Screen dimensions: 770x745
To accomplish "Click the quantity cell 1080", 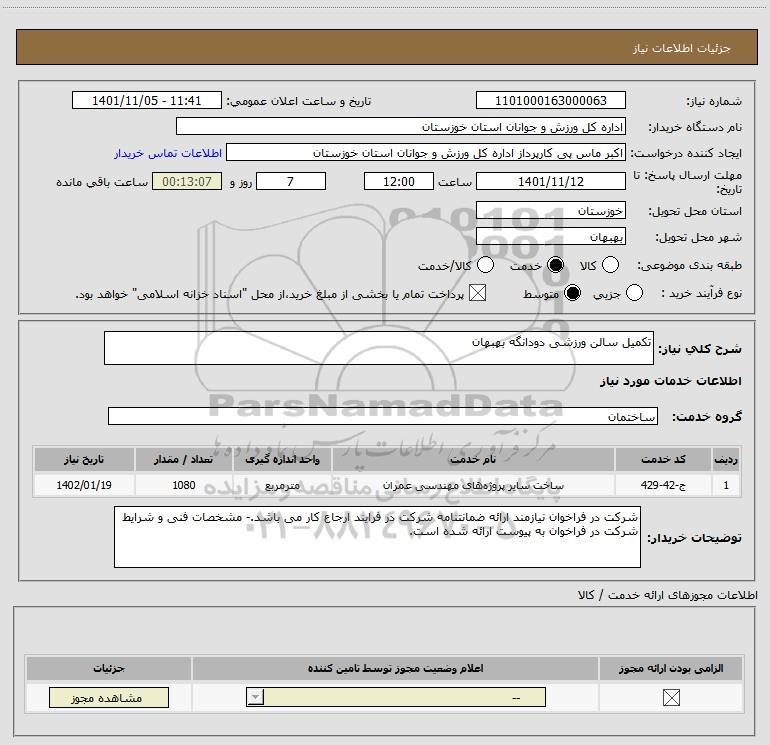I will click(x=184, y=485).
